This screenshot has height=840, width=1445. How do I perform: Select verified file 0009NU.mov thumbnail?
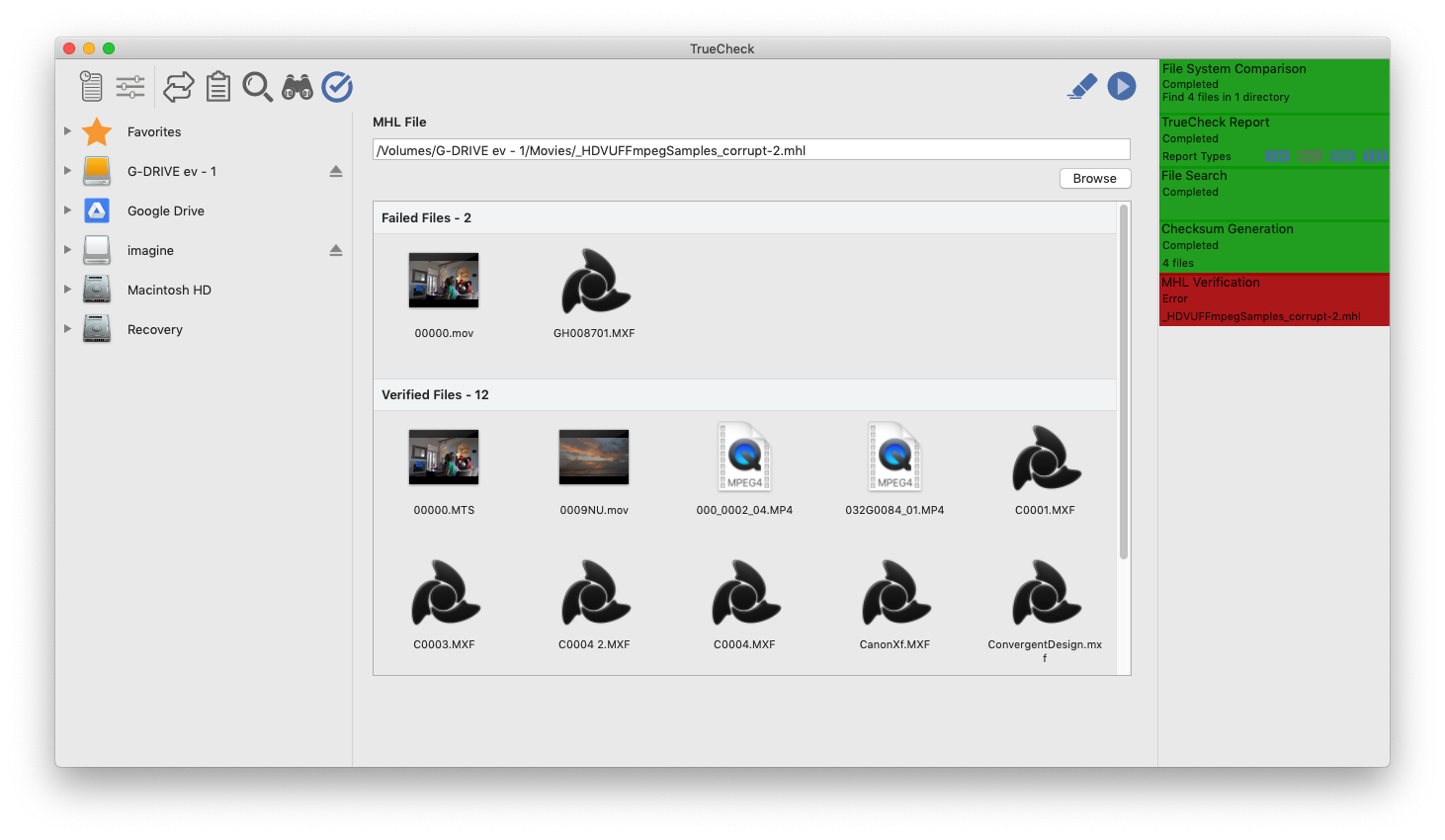pos(594,458)
